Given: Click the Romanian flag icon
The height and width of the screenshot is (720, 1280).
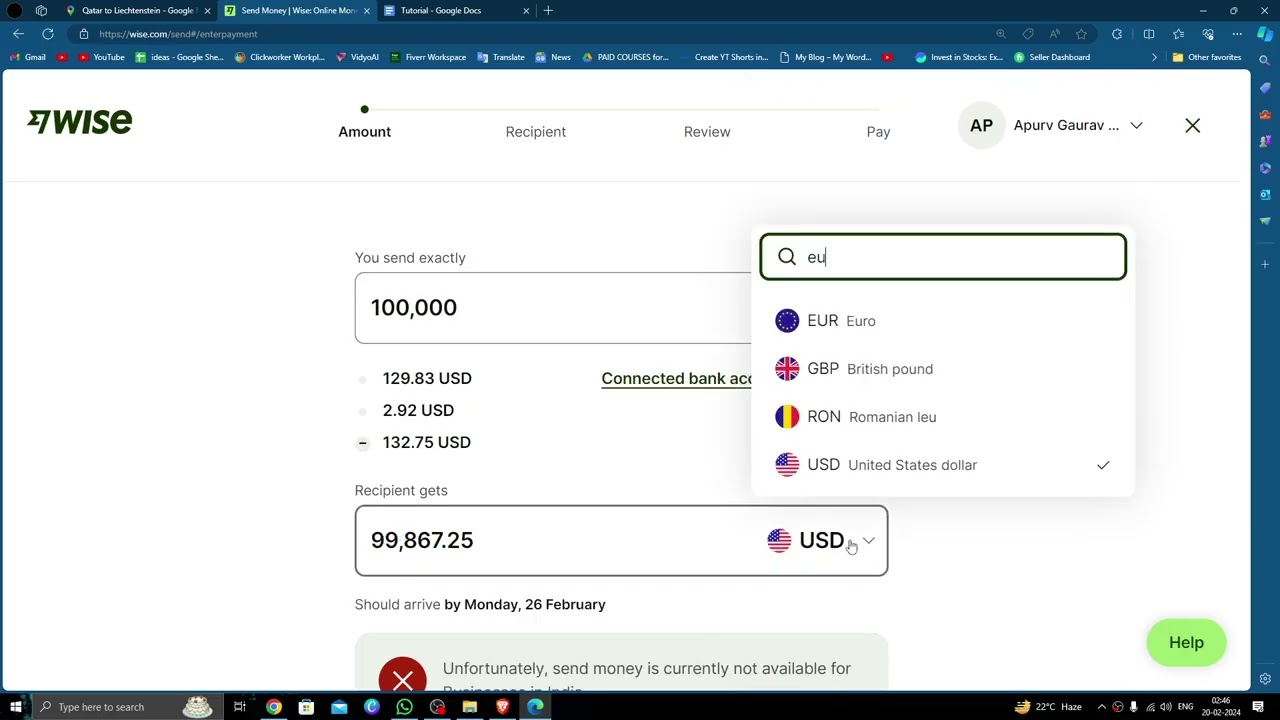Looking at the screenshot, I should point(787,417).
